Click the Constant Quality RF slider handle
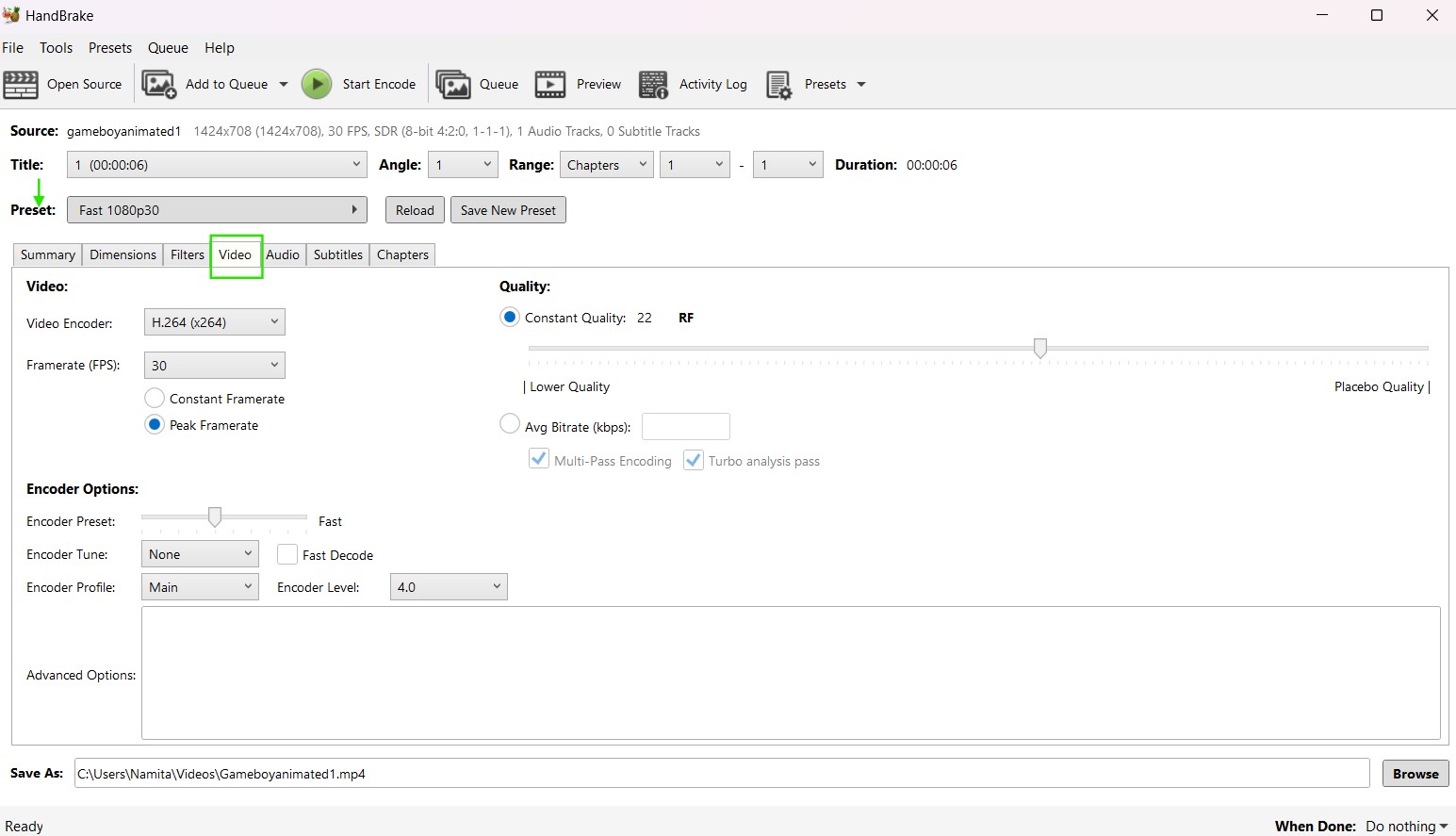Viewport: 1456px width, 836px height. click(1040, 349)
